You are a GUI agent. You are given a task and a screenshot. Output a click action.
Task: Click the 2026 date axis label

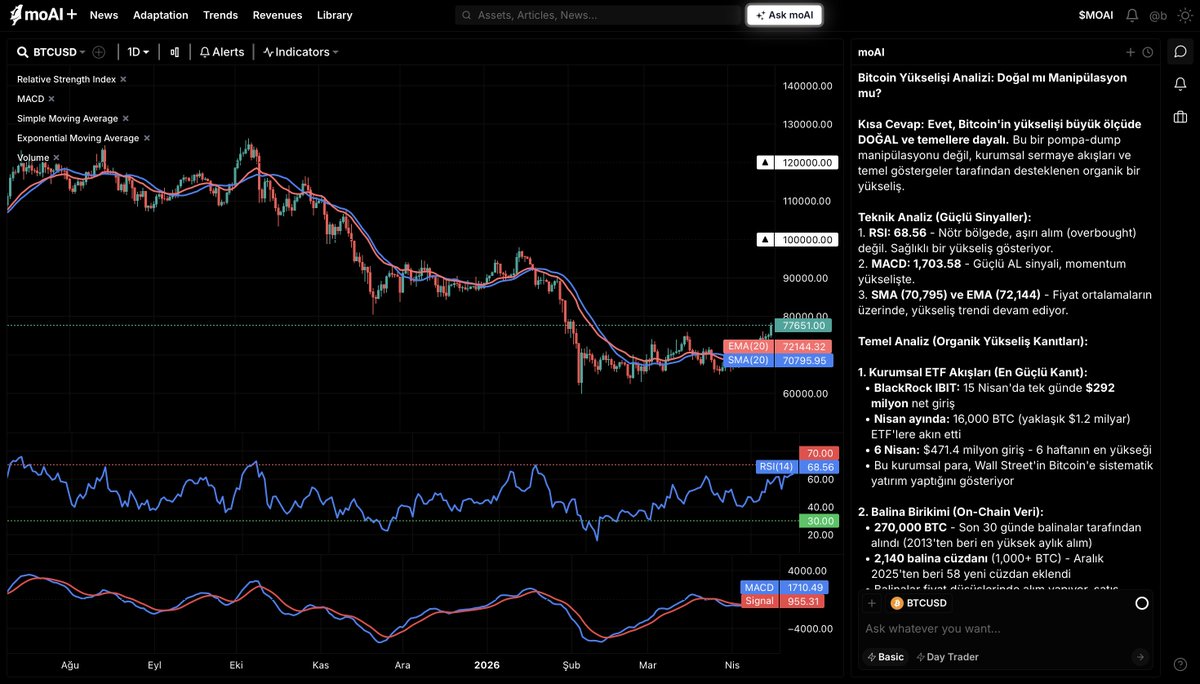tap(486, 665)
